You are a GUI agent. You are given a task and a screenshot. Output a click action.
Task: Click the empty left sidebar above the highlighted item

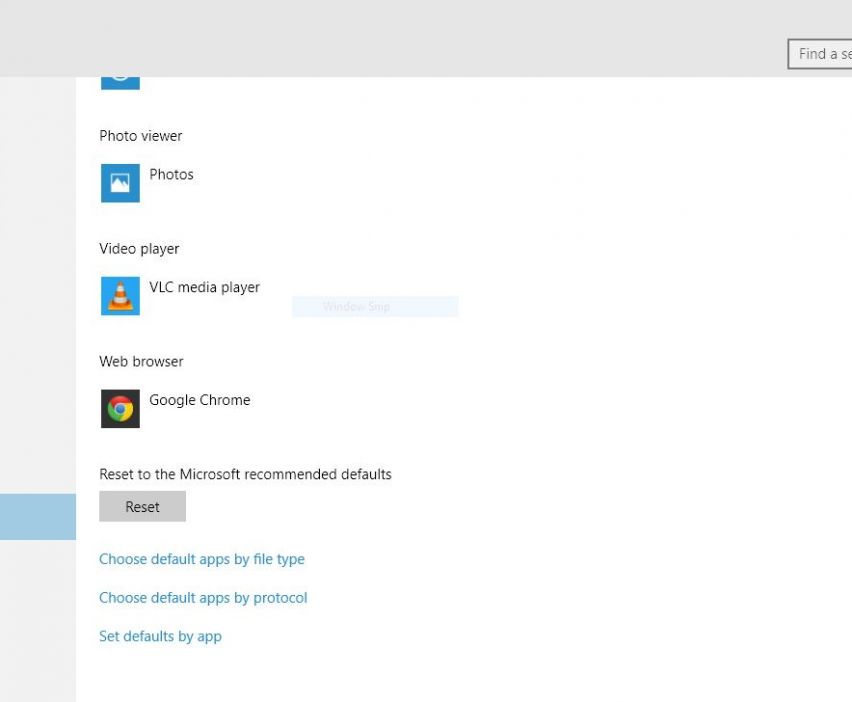[38, 300]
